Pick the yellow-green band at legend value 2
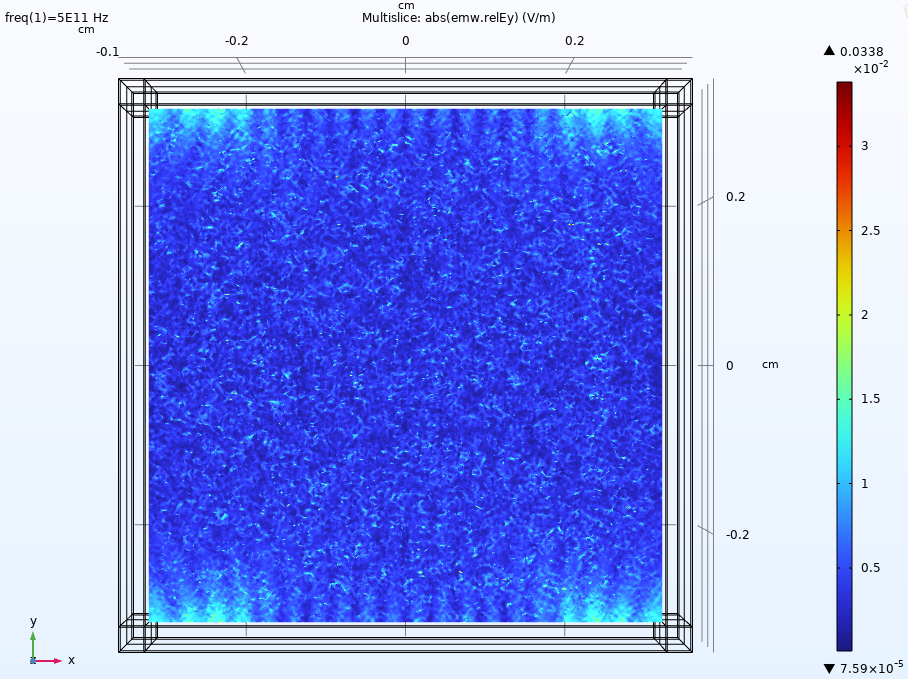Viewport: 908px width, 679px height. (x=844, y=315)
